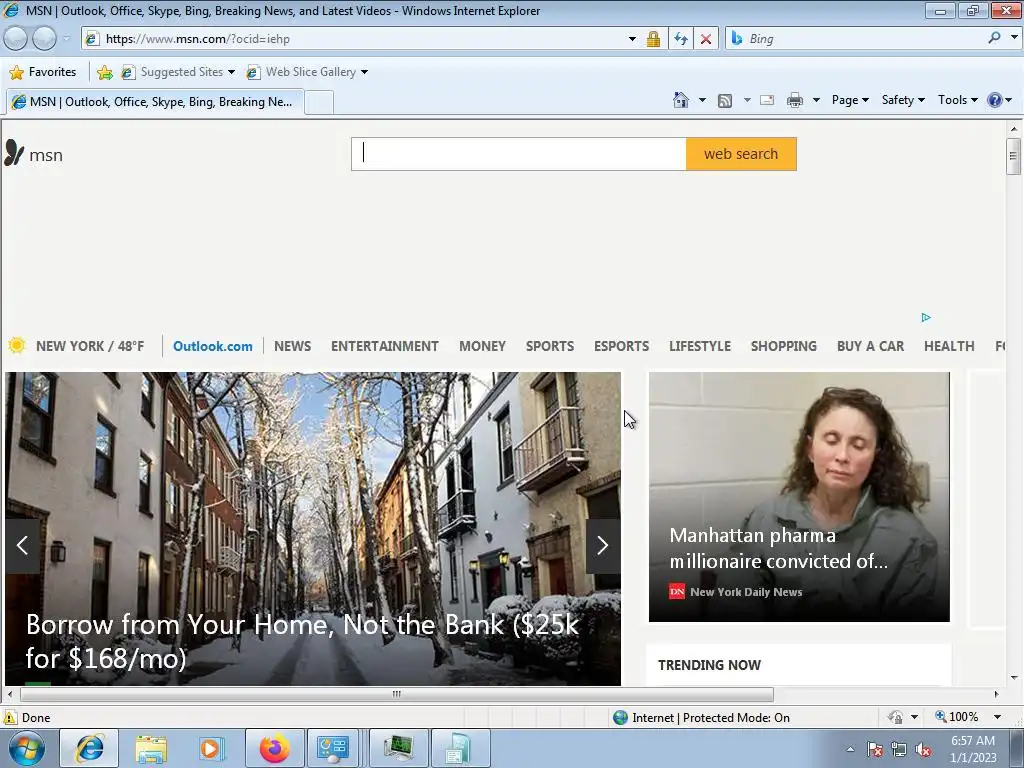Viewport: 1024px width, 768px height.
Task: Open NEW YORK / 48°F weather link
Action: pyautogui.click(x=90, y=346)
